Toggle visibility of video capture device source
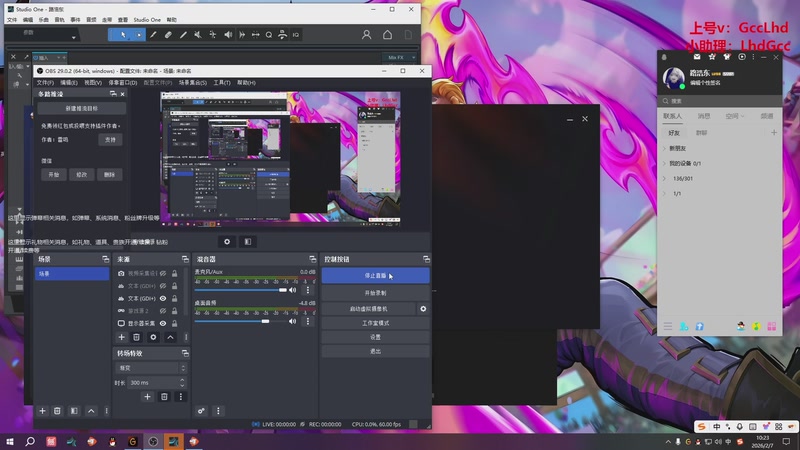The height and width of the screenshot is (450, 800). pos(163,273)
